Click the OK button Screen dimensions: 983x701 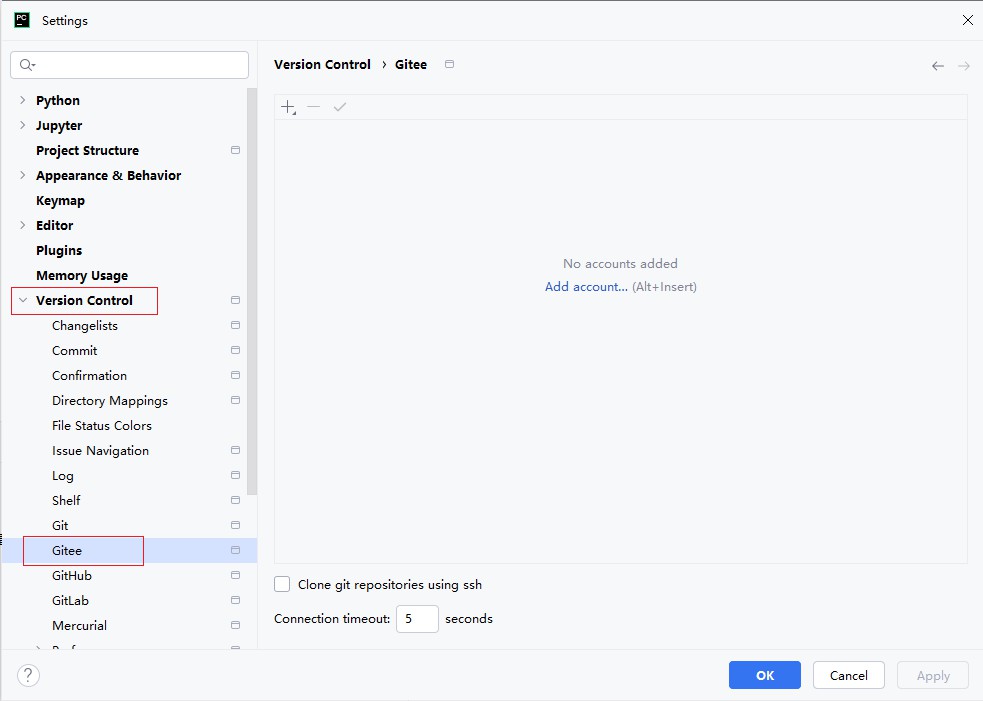pos(765,675)
